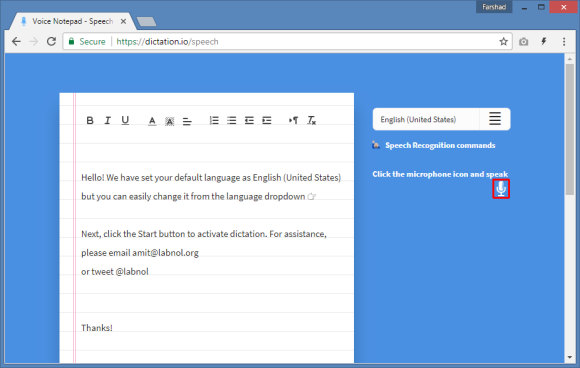Image resolution: width=580 pixels, height=368 pixels.
Task: Insert a bulleted list
Action: (x=232, y=120)
